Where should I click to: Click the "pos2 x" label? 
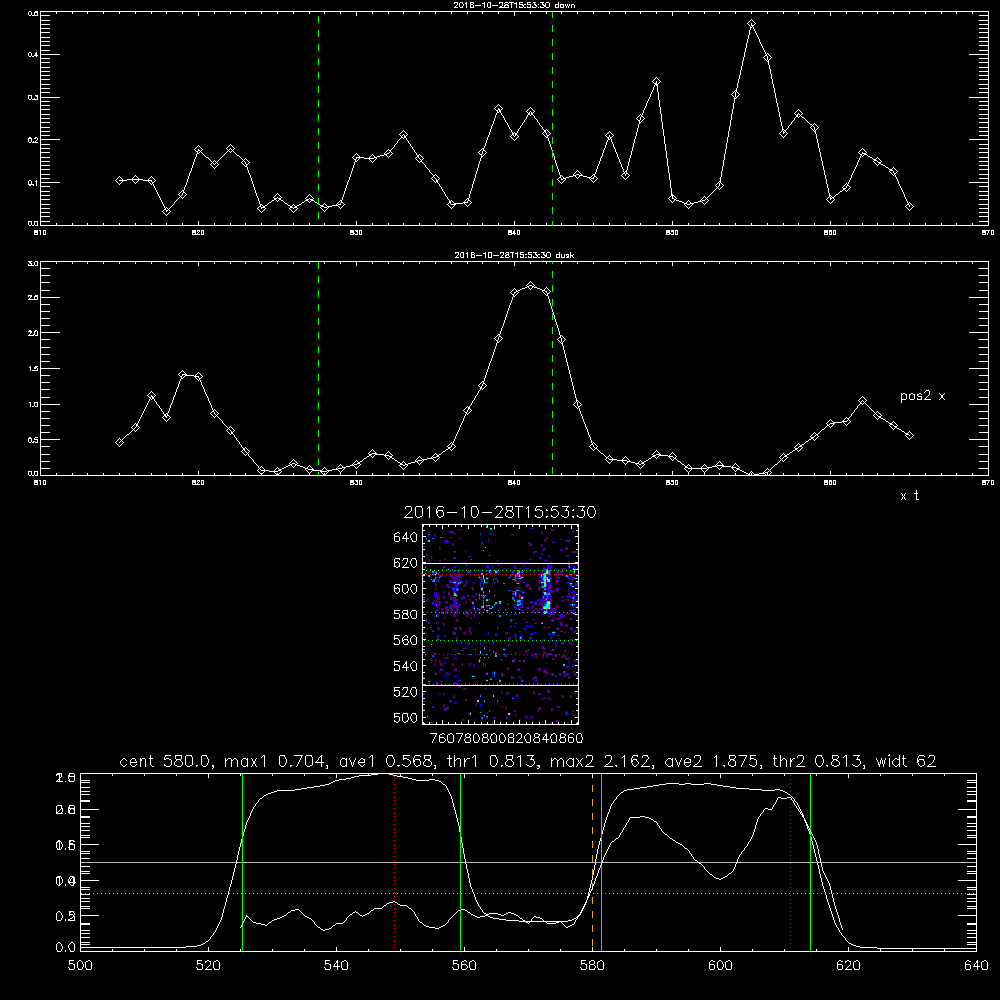pos(922,396)
